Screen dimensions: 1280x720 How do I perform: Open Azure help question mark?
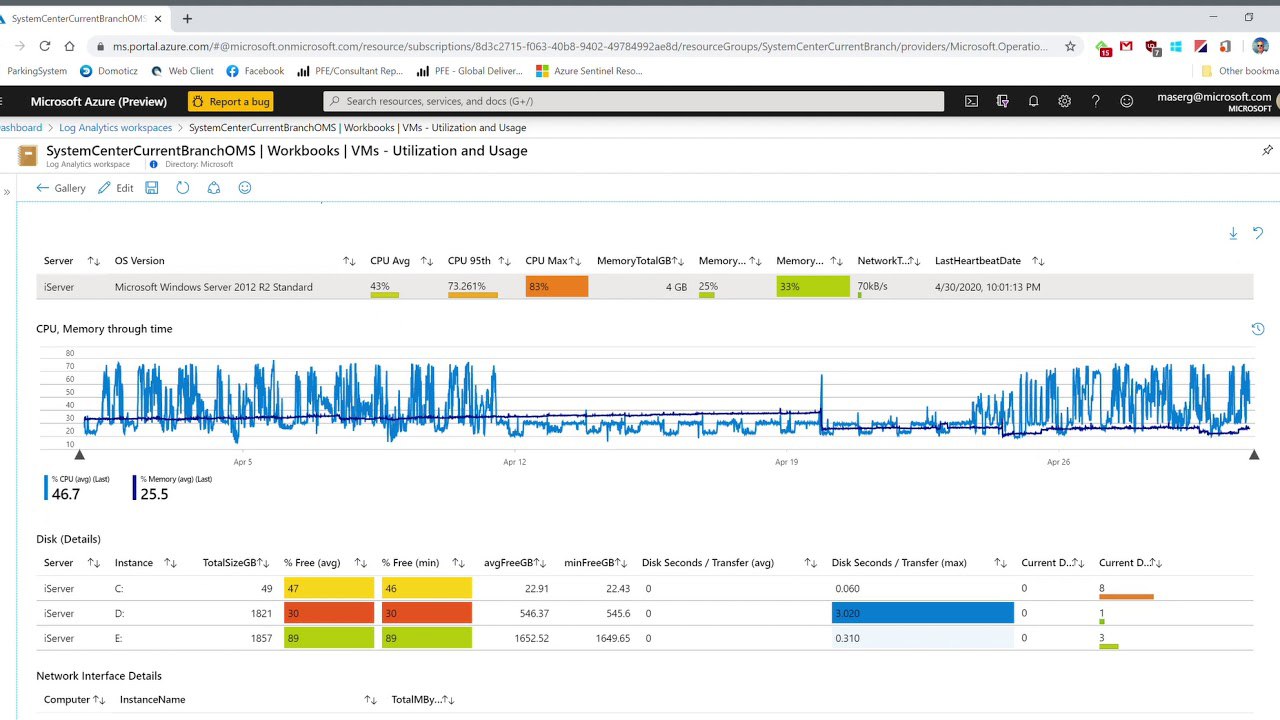coord(1096,101)
